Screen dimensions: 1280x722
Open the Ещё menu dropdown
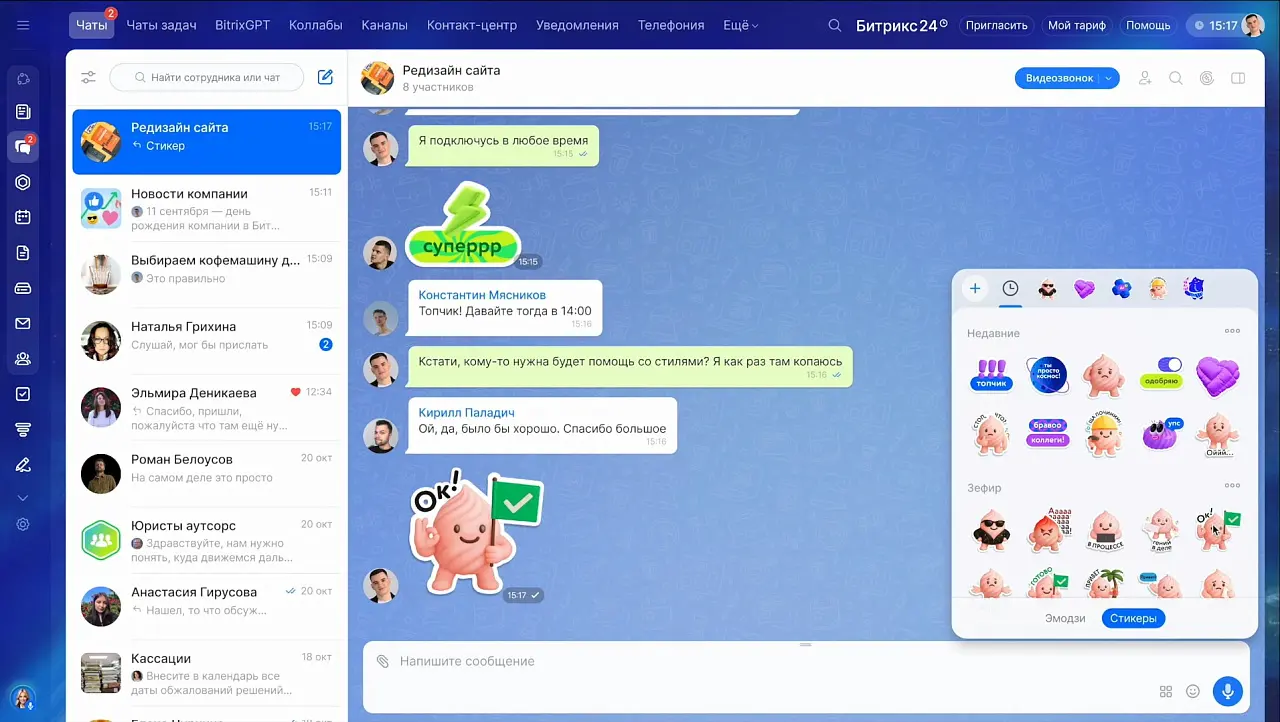point(740,25)
